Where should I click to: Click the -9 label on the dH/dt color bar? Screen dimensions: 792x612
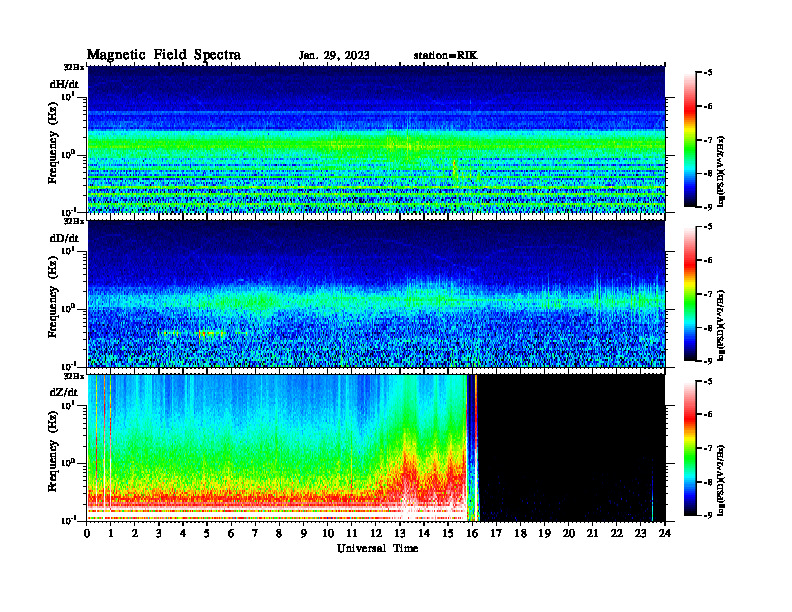click(708, 207)
